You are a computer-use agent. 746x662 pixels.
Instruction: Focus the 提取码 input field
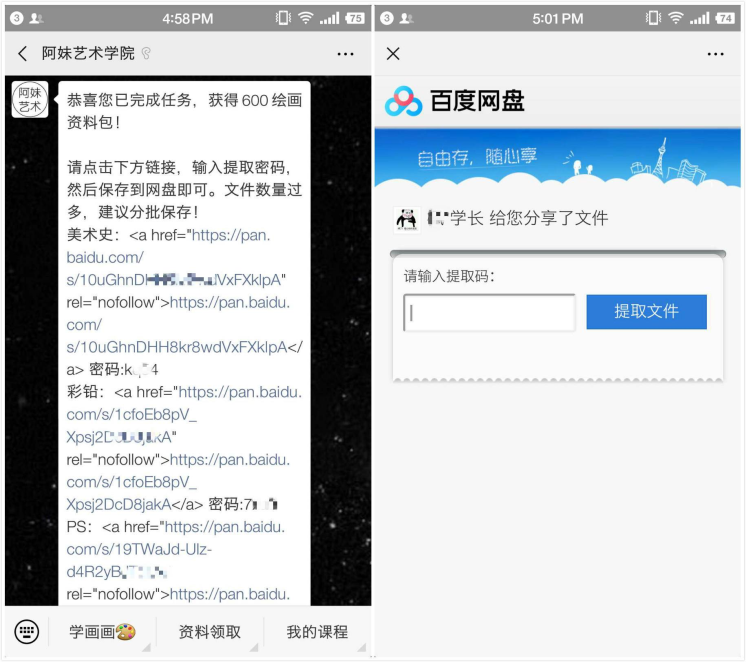click(x=490, y=313)
